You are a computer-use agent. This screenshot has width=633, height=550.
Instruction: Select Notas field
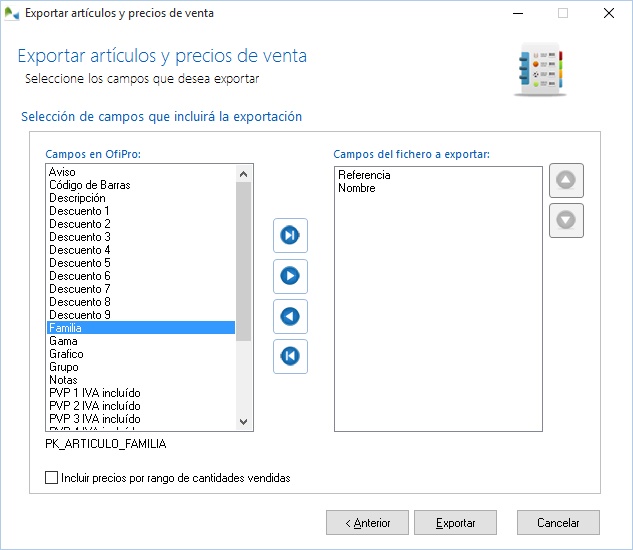pyautogui.click(x=141, y=380)
